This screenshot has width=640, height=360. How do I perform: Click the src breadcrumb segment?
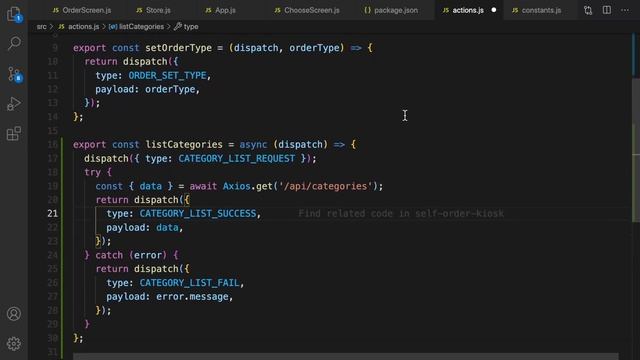coord(41,27)
